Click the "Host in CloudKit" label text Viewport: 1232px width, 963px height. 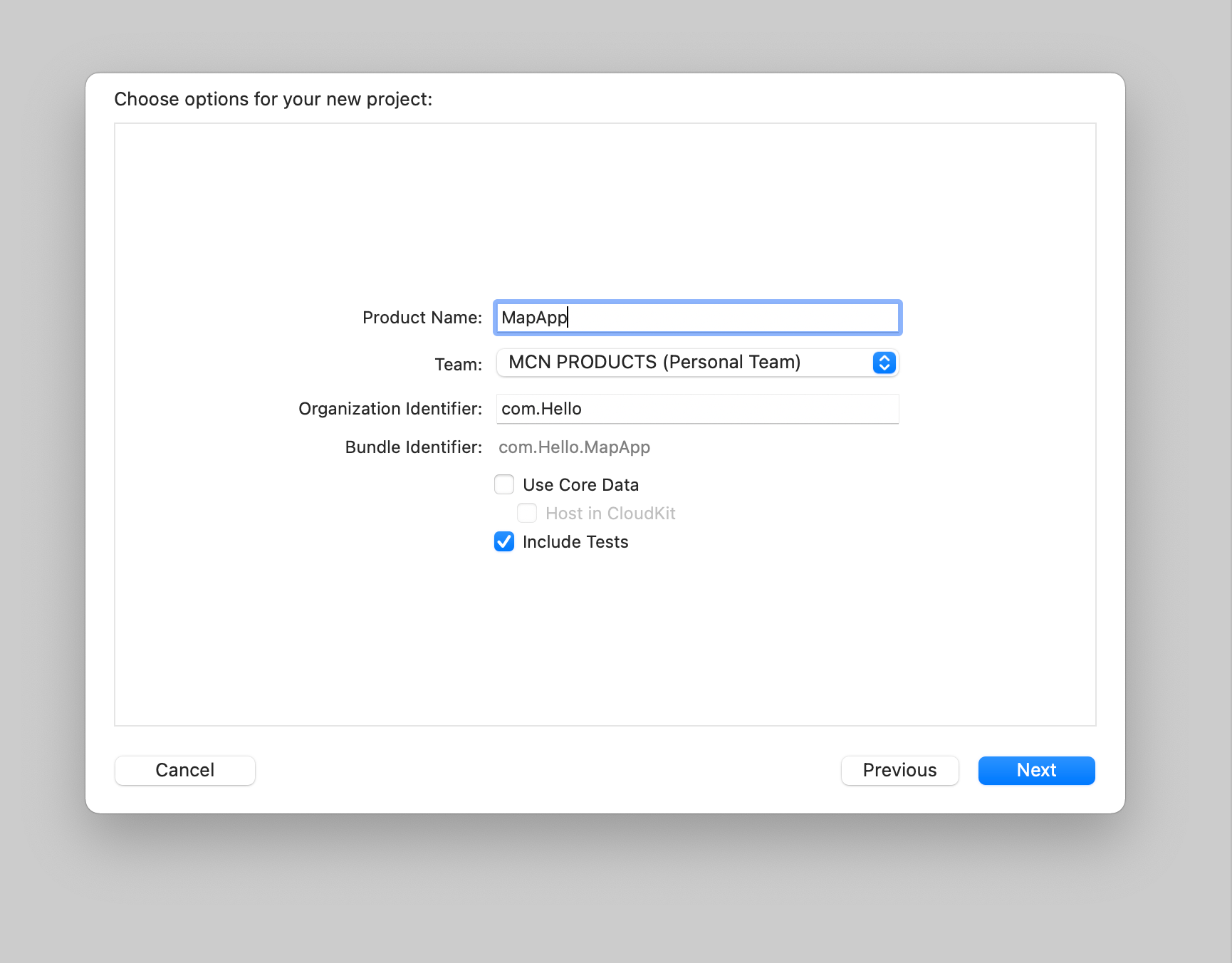pos(610,514)
